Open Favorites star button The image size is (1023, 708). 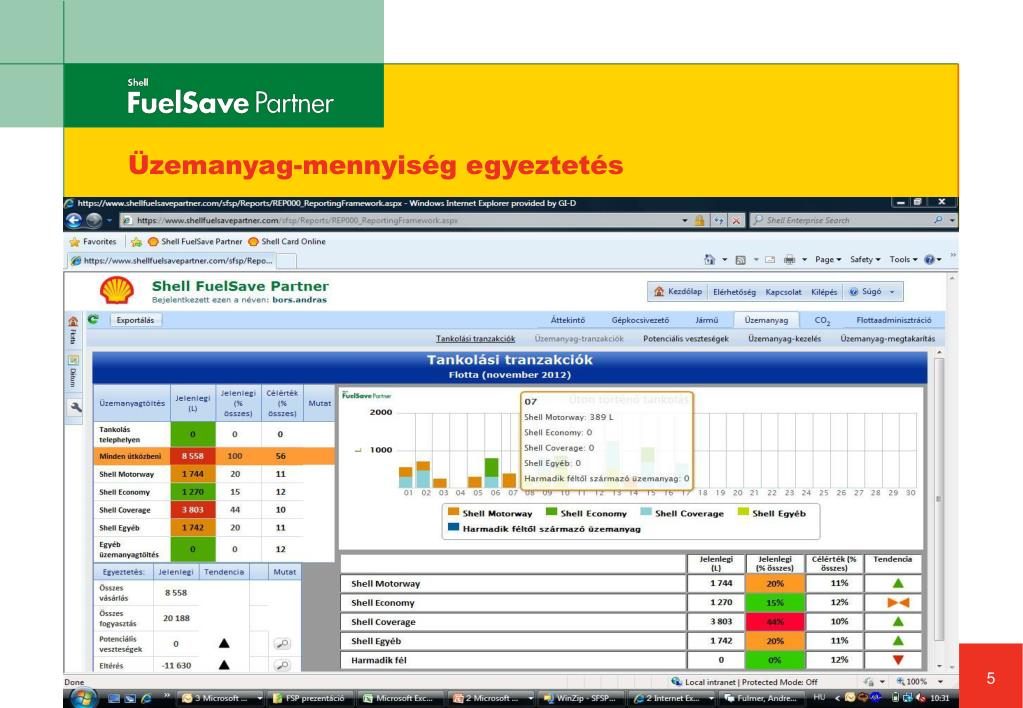tap(93, 241)
